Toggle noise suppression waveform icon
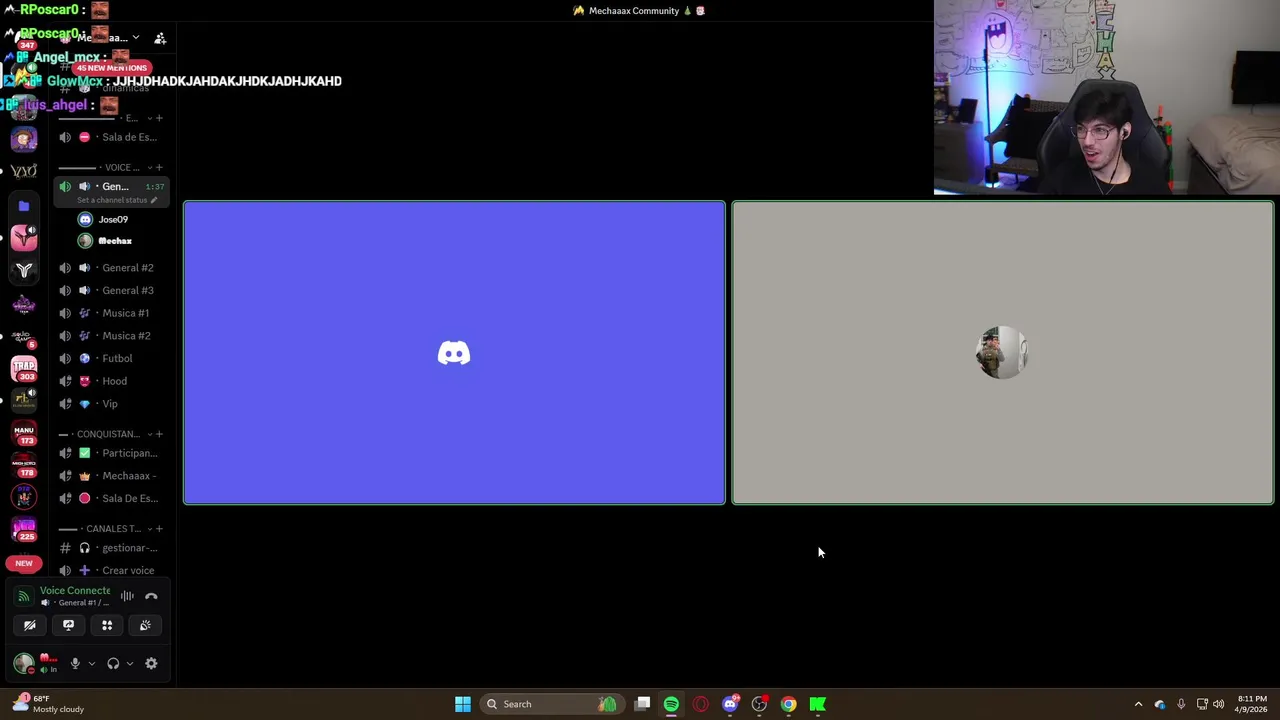The height and width of the screenshot is (720, 1280). pyautogui.click(x=127, y=596)
